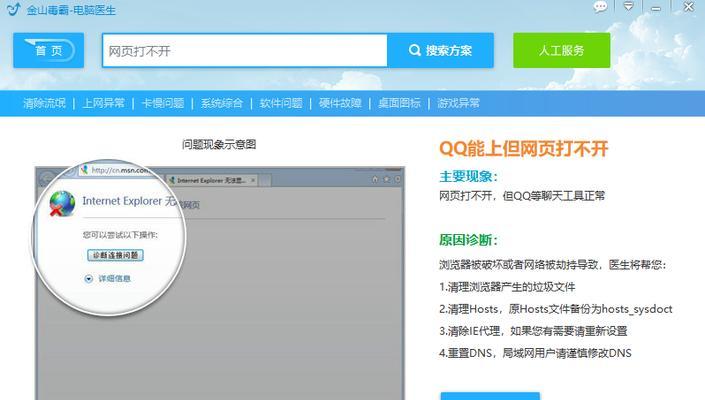
Task: Click the text 1.清理浏览器产生的垃圾文件
Action: click(x=507, y=287)
